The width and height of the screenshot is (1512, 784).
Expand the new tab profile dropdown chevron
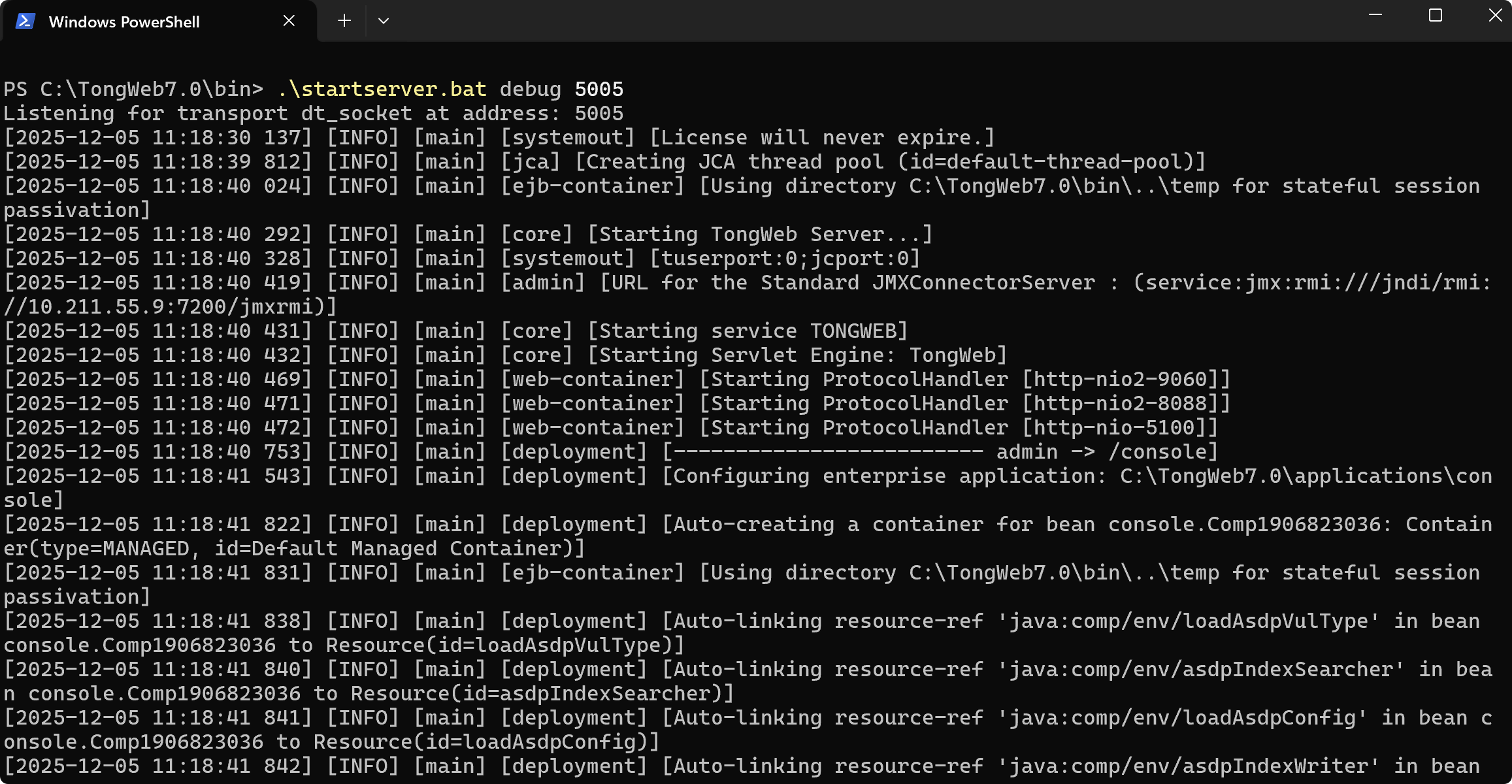[x=384, y=21]
